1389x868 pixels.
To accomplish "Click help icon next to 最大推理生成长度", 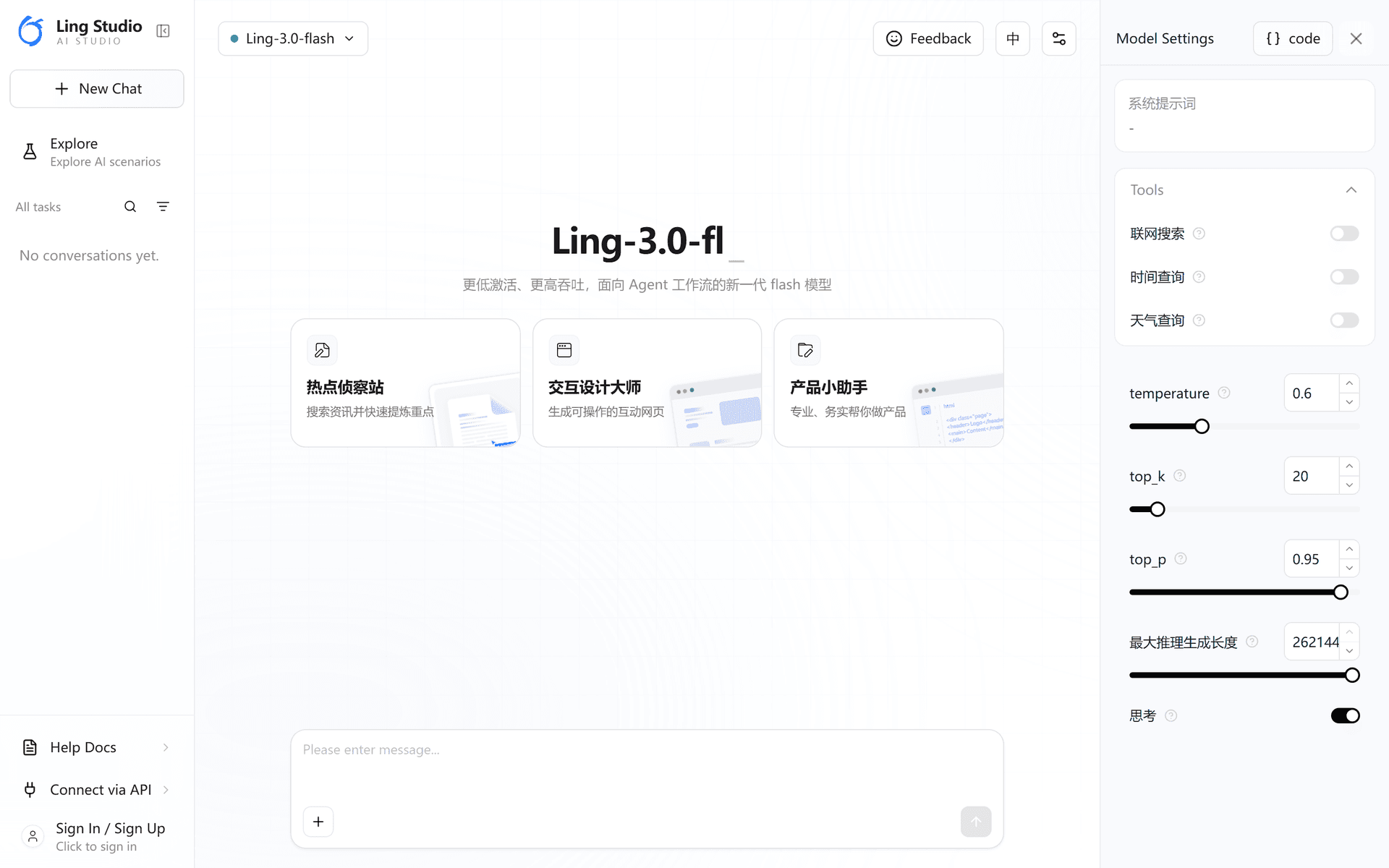I will (x=1252, y=642).
